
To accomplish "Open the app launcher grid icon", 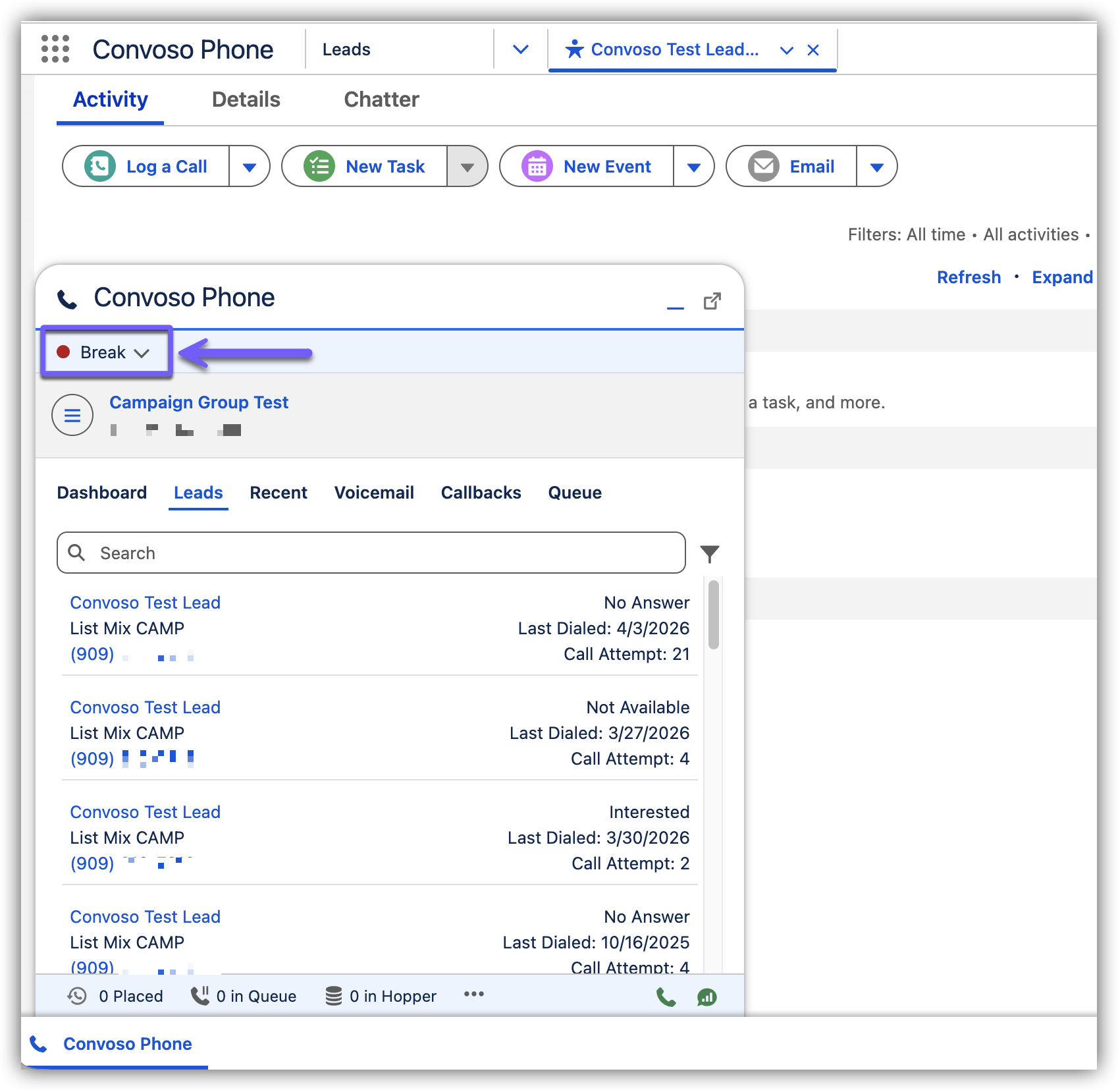I will [55, 49].
